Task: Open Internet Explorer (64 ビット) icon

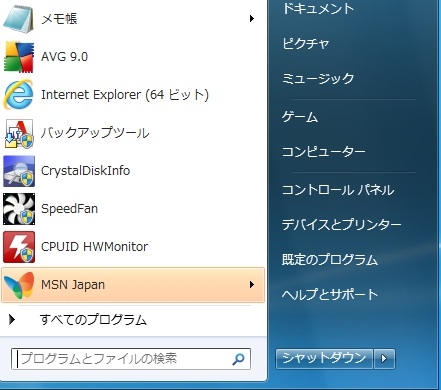Action: pyautogui.click(x=19, y=95)
